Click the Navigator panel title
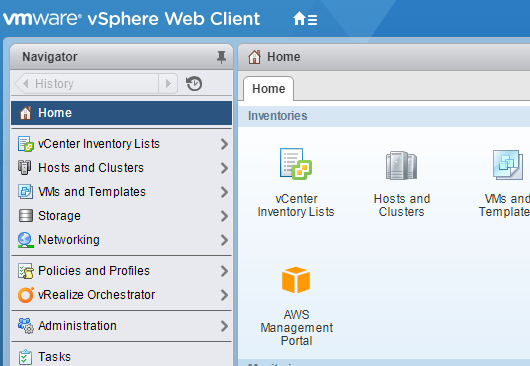This screenshot has height=366, width=530. click(50, 57)
